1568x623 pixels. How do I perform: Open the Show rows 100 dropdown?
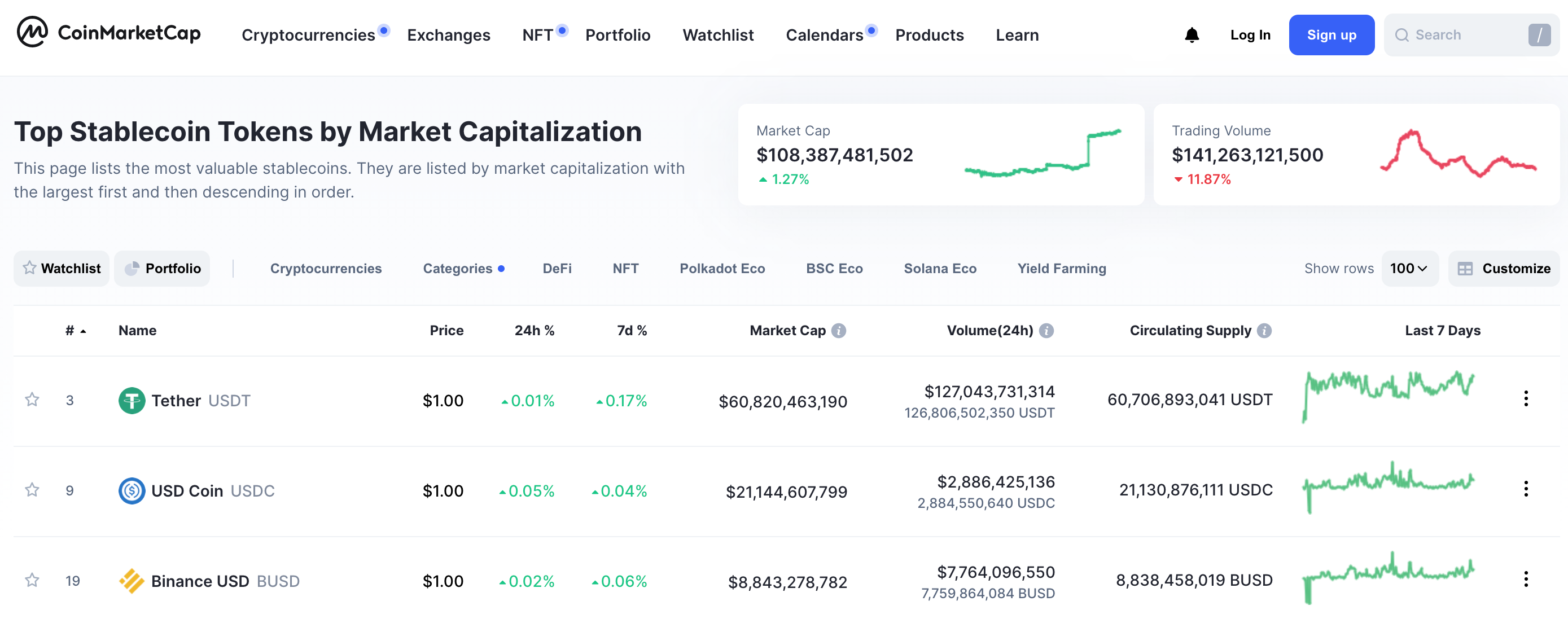[1409, 268]
